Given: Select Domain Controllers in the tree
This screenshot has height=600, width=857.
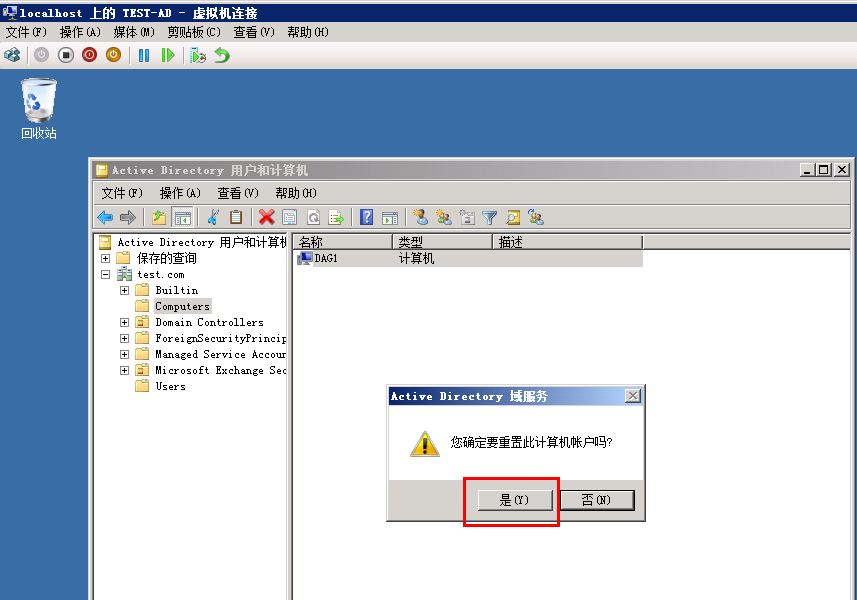Looking at the screenshot, I should pos(209,322).
